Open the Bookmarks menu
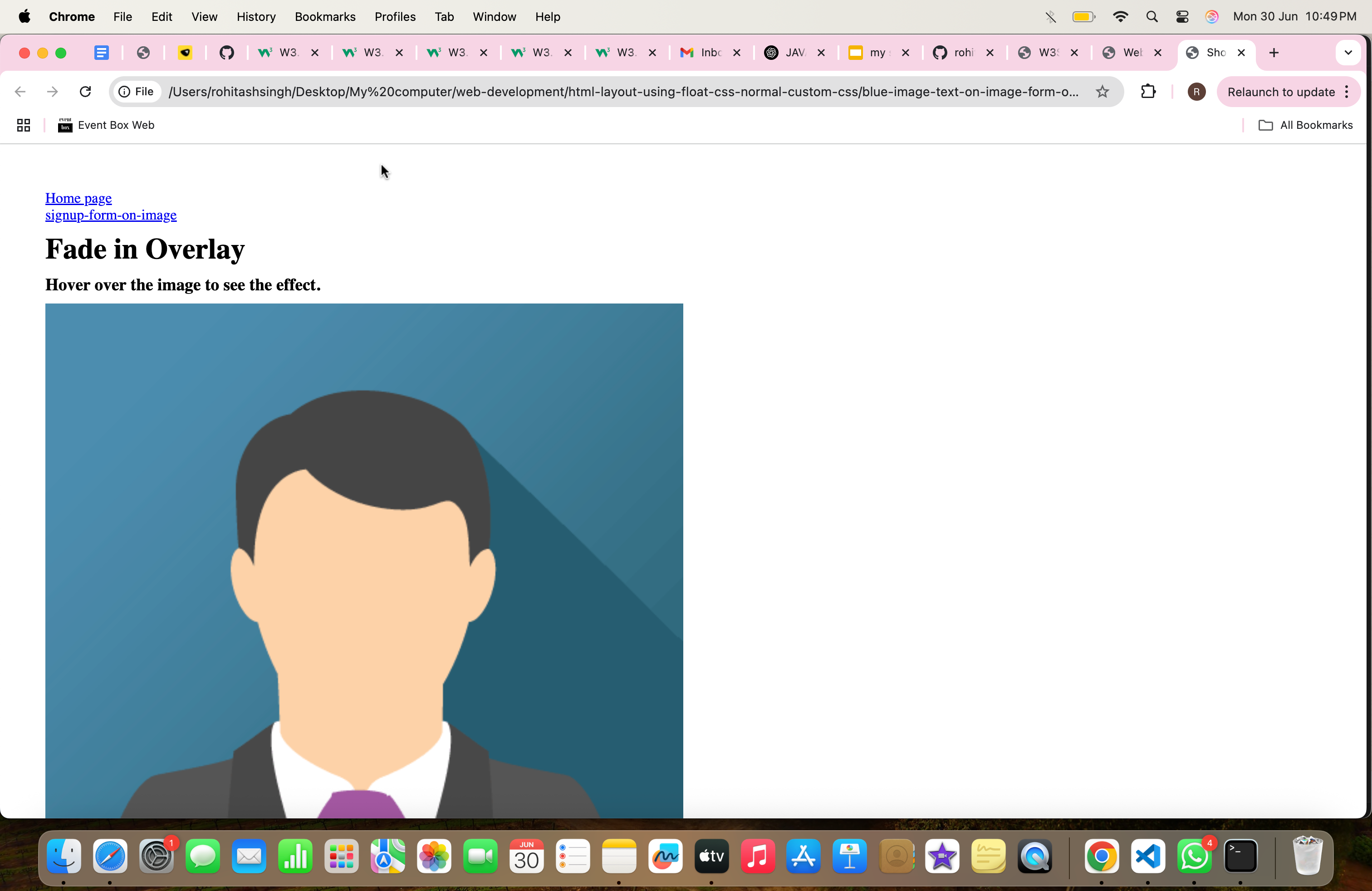 point(324,17)
